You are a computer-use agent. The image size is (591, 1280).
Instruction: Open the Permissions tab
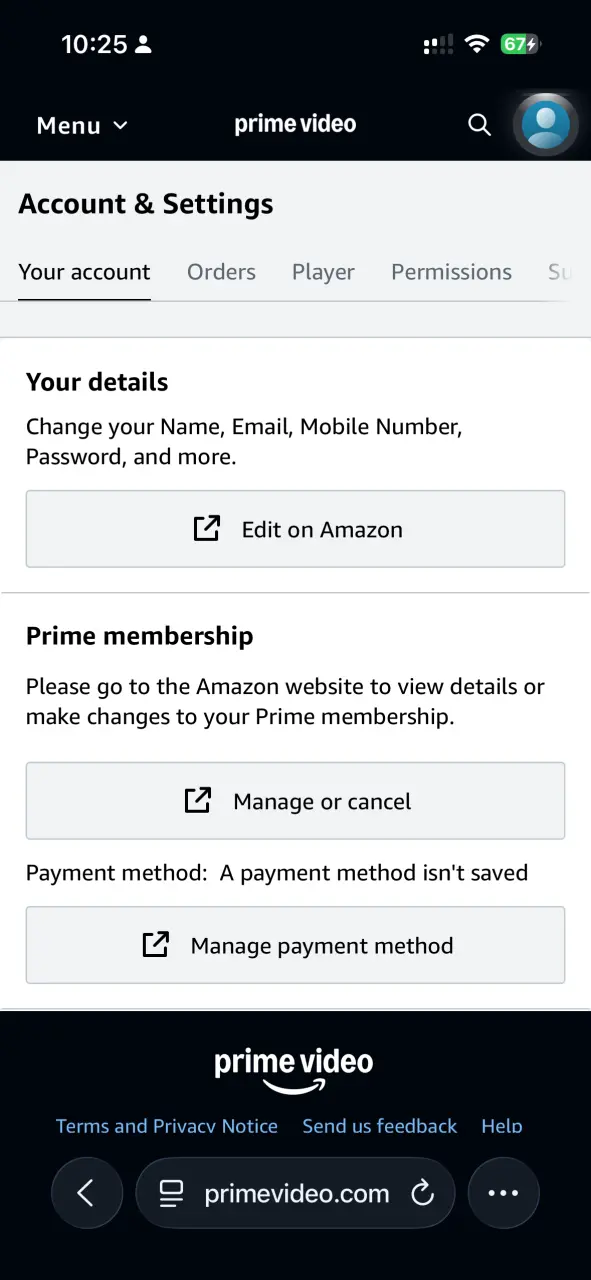[451, 272]
